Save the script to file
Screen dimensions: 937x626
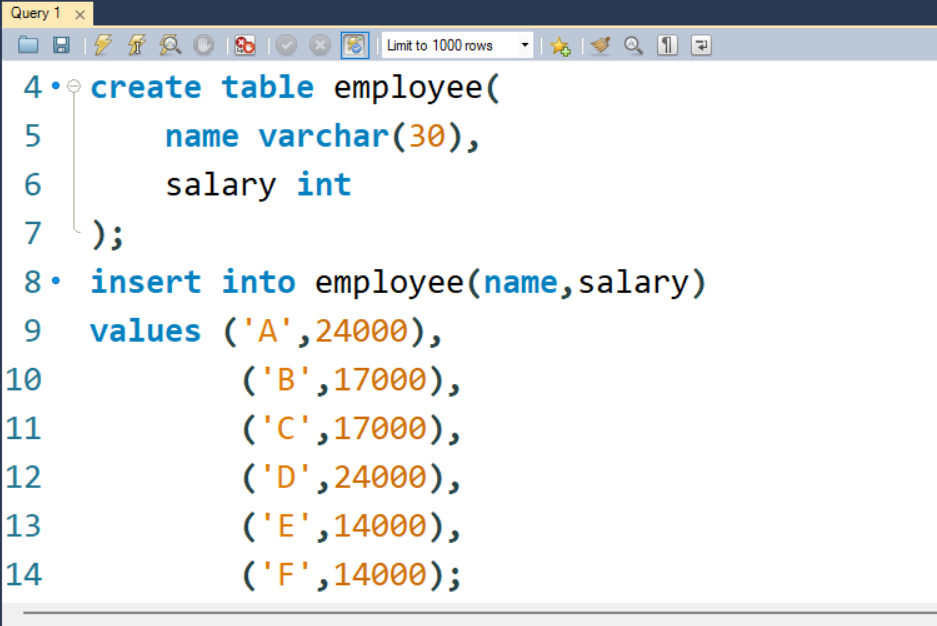click(x=61, y=45)
